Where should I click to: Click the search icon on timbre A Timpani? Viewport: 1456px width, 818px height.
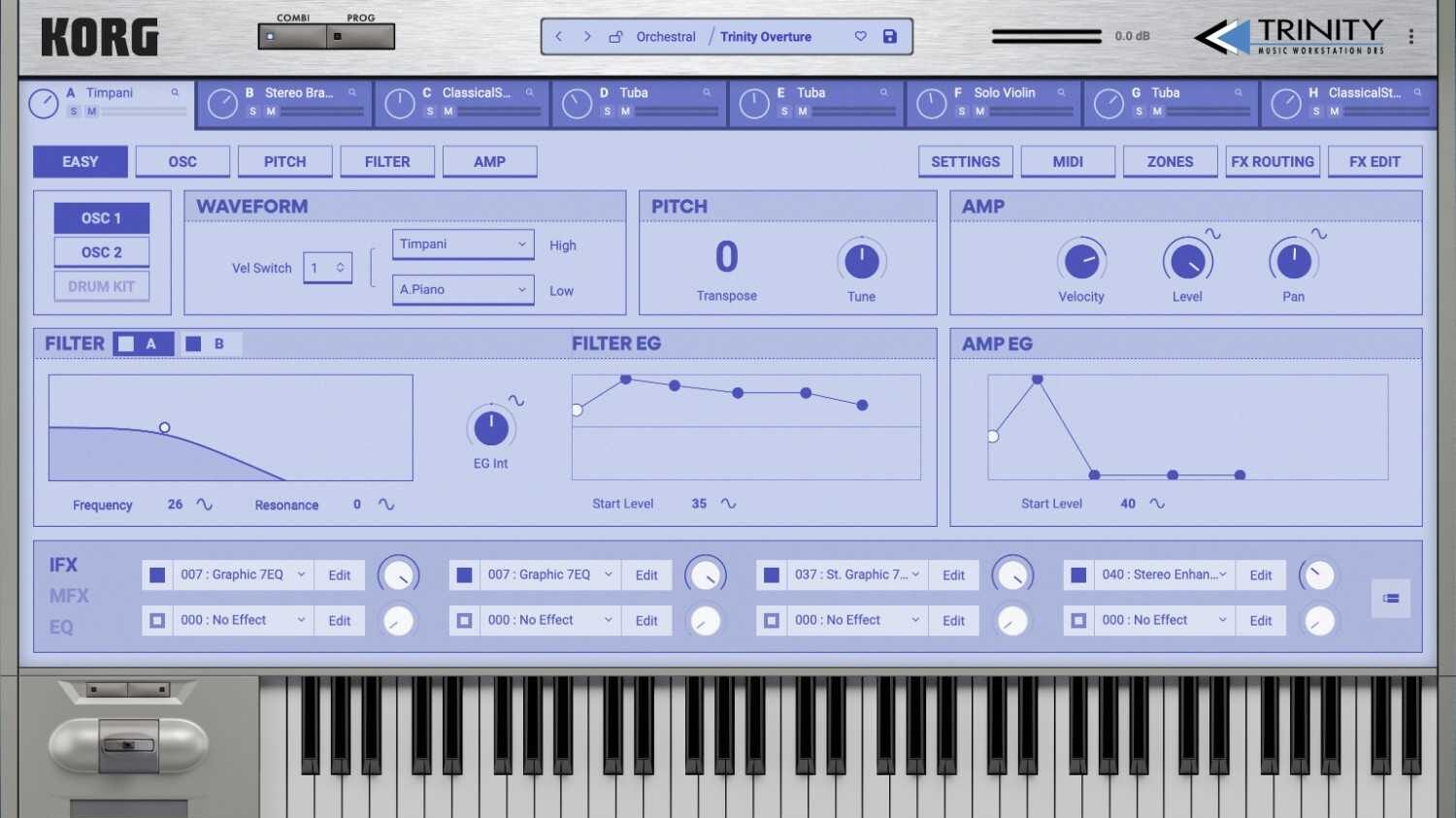click(x=176, y=93)
